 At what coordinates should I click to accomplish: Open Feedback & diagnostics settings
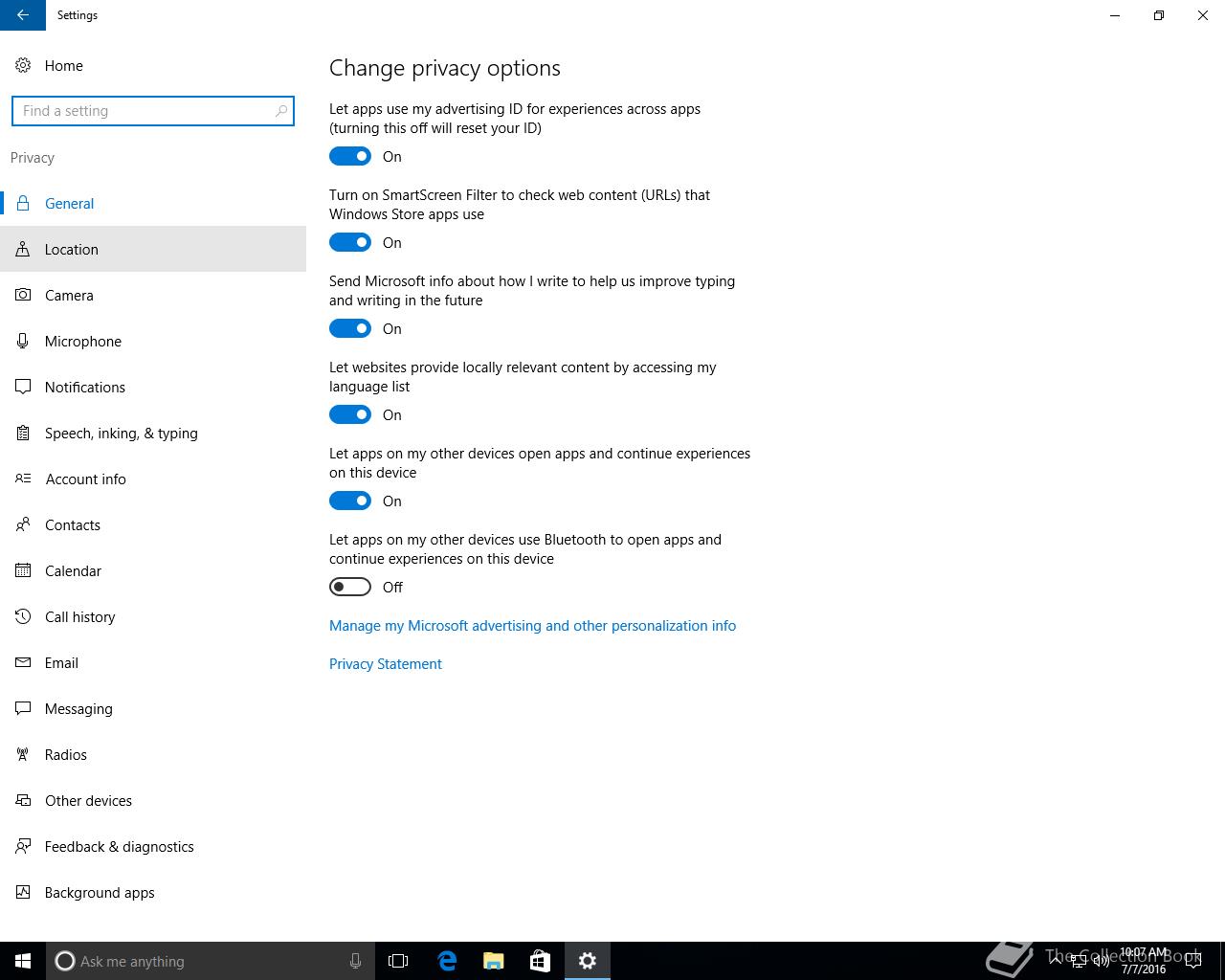(x=153, y=846)
